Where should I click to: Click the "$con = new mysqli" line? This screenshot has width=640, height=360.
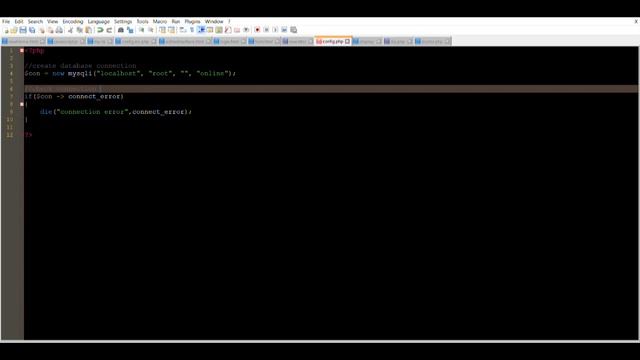coord(130,73)
